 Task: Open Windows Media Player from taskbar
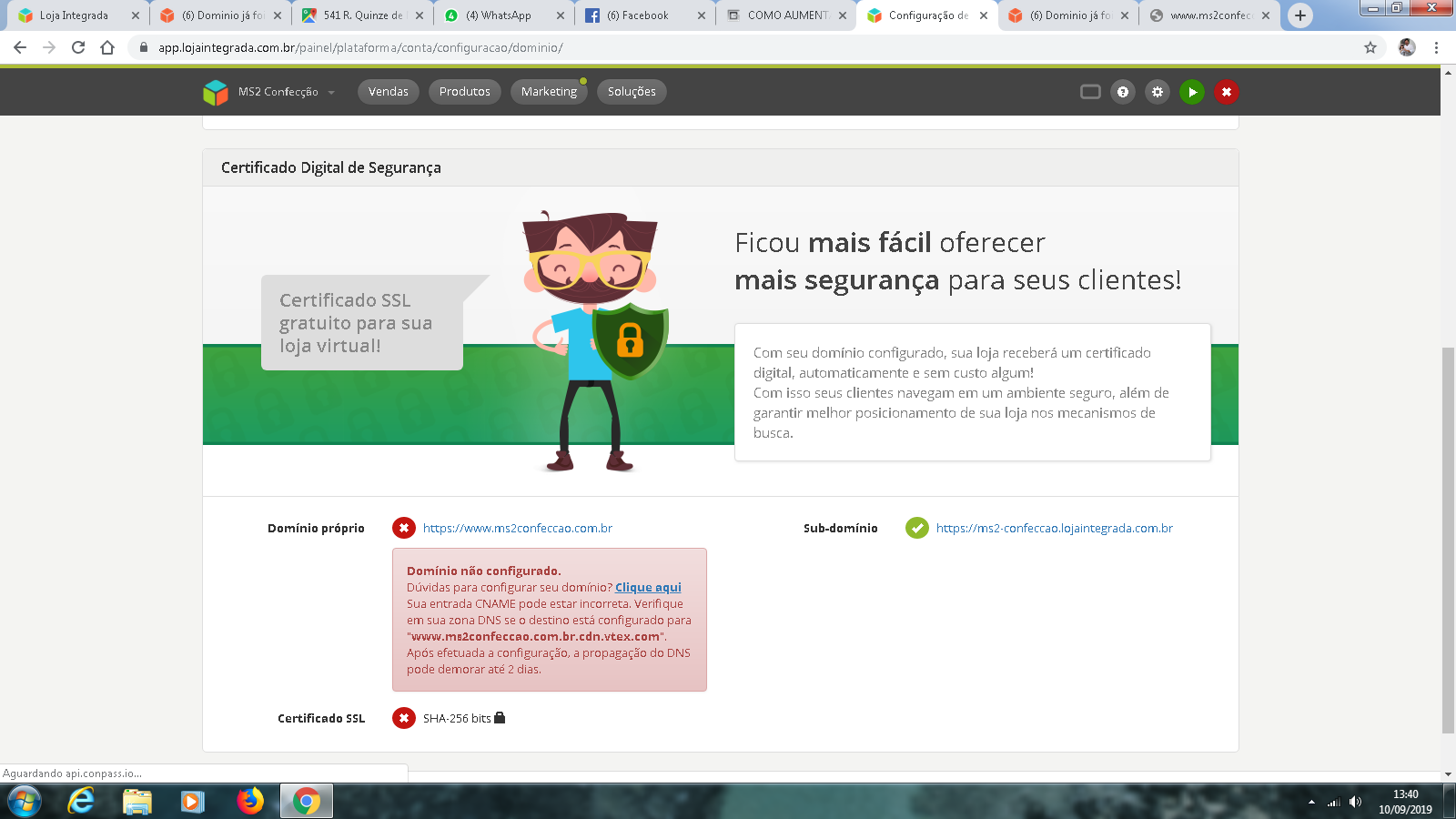tap(192, 801)
